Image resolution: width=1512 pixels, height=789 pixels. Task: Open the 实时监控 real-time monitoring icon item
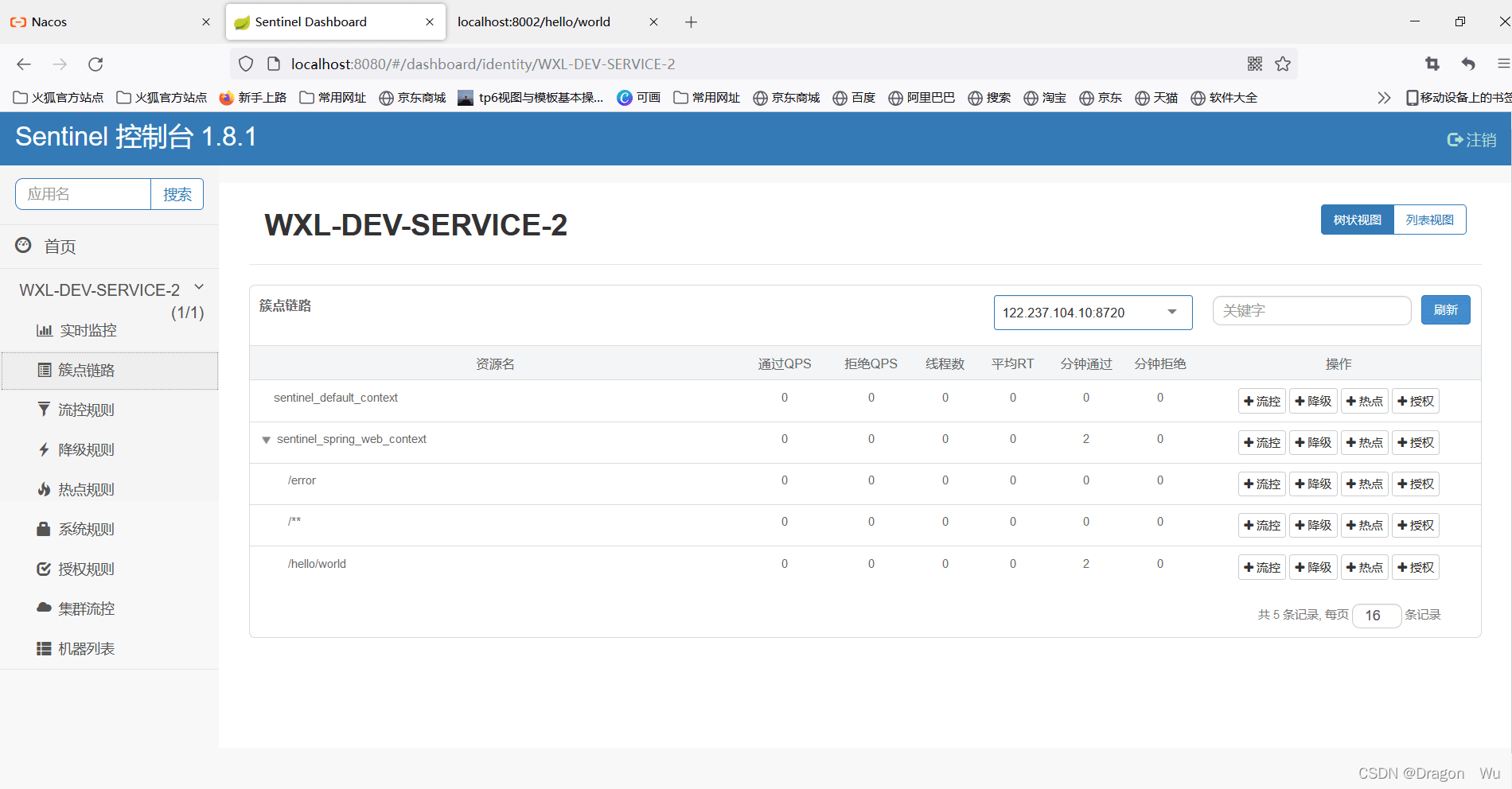(x=76, y=330)
